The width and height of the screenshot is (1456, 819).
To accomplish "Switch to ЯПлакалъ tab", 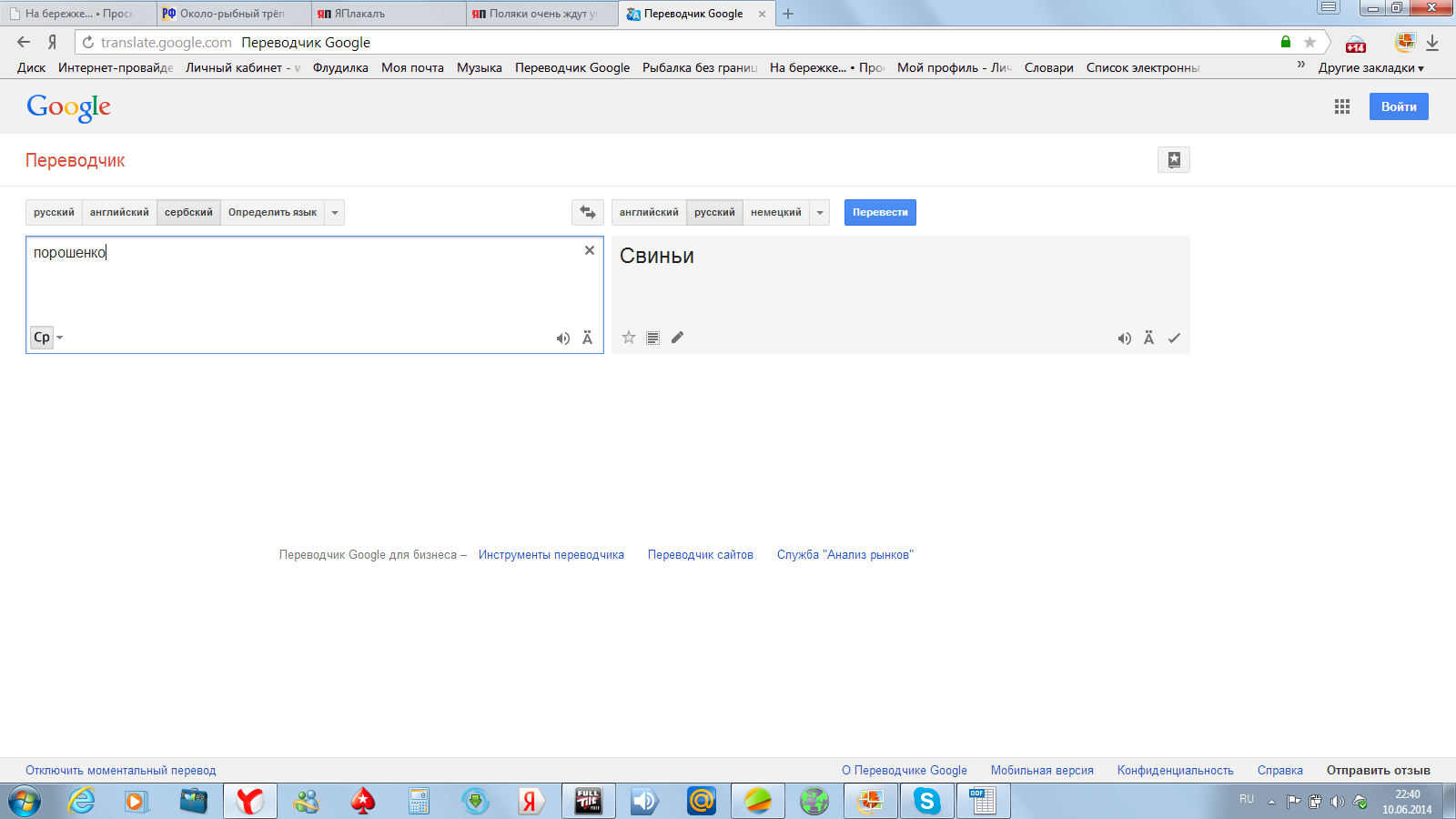I will (x=387, y=14).
